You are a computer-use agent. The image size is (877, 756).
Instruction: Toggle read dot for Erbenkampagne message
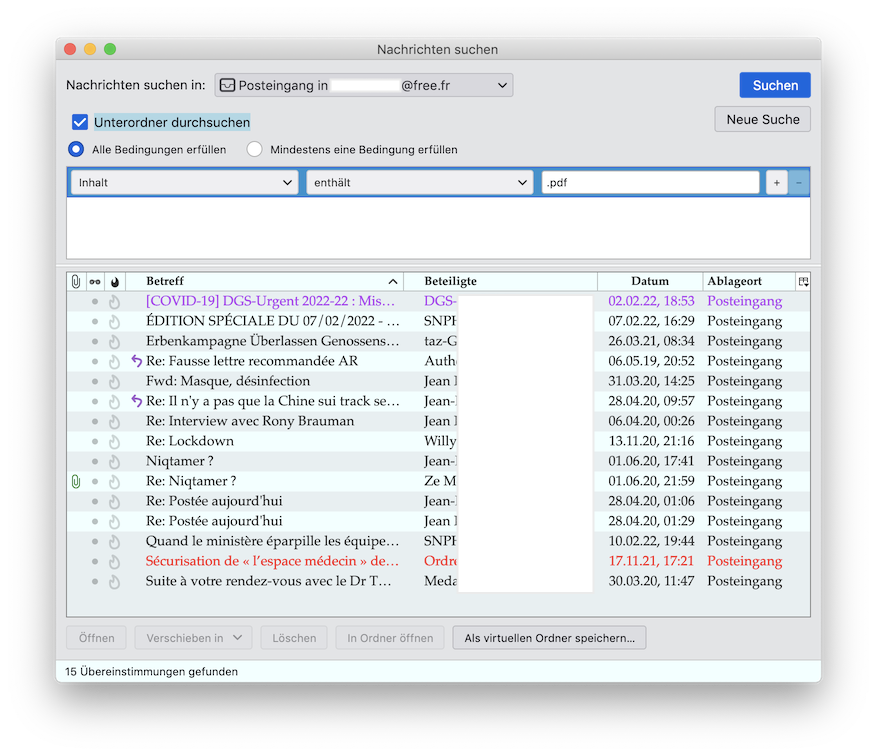pos(95,342)
